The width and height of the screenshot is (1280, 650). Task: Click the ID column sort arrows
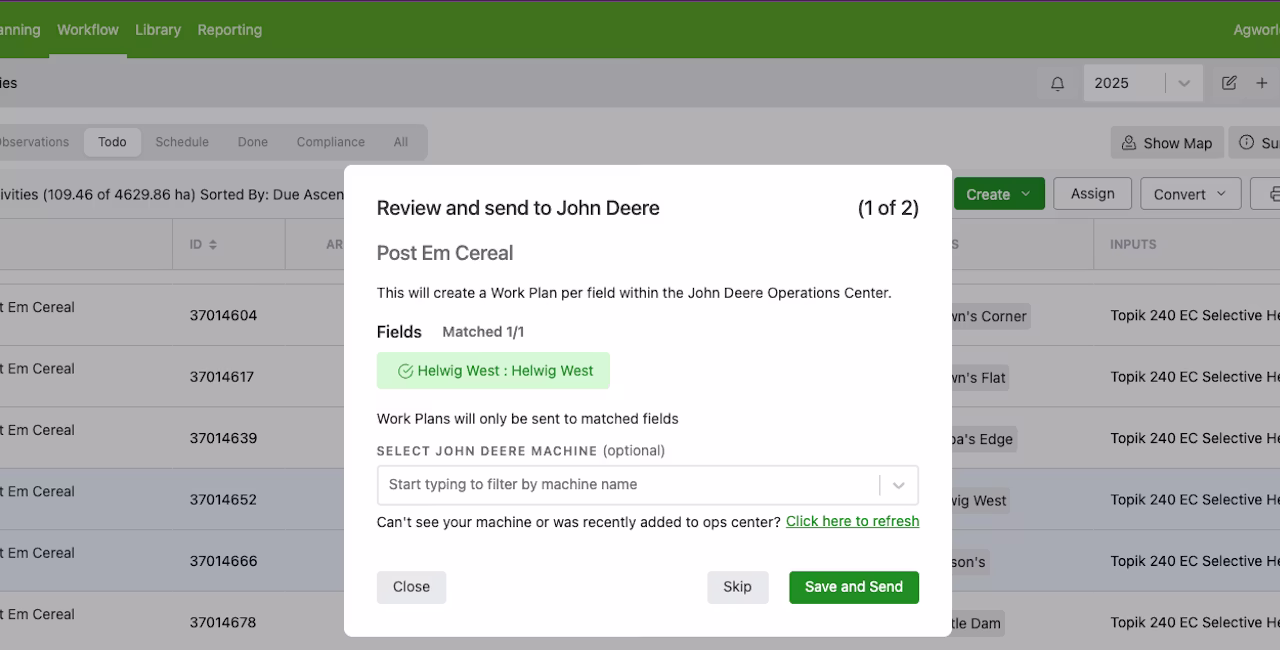point(212,245)
